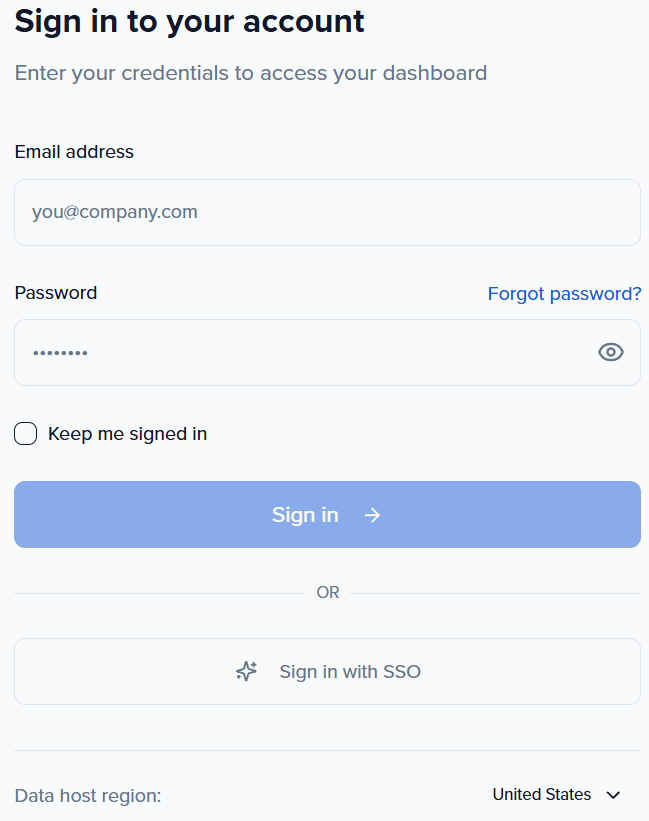The image size is (649, 821).
Task: Show password using the eye icon
Action: (x=610, y=352)
